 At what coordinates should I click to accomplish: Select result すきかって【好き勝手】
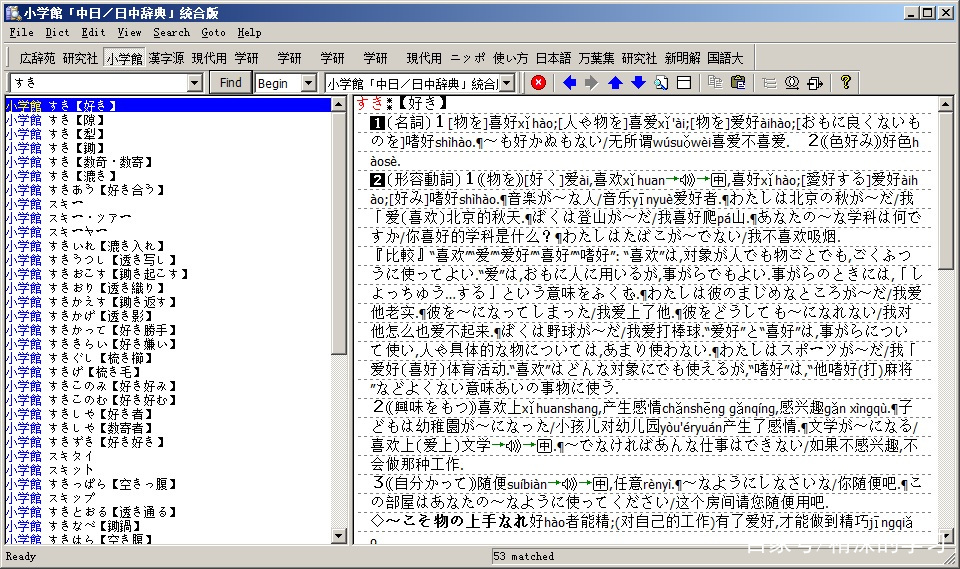(92, 330)
